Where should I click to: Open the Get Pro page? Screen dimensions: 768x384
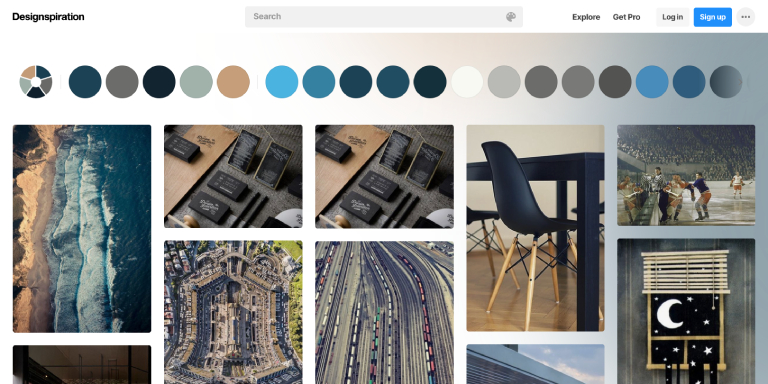pyautogui.click(x=626, y=17)
